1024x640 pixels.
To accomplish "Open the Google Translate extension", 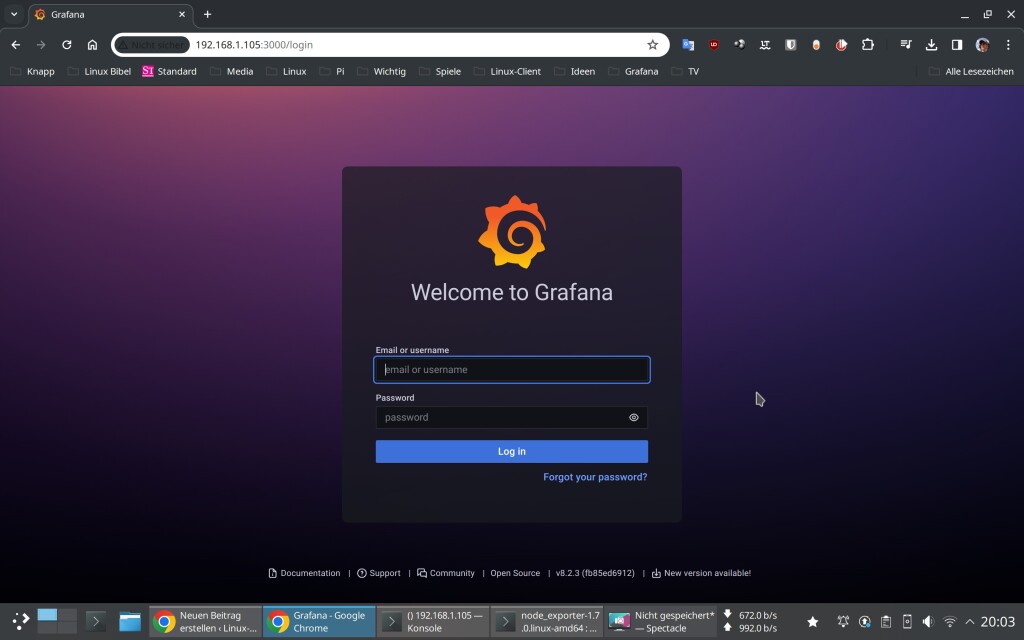I will [x=688, y=44].
